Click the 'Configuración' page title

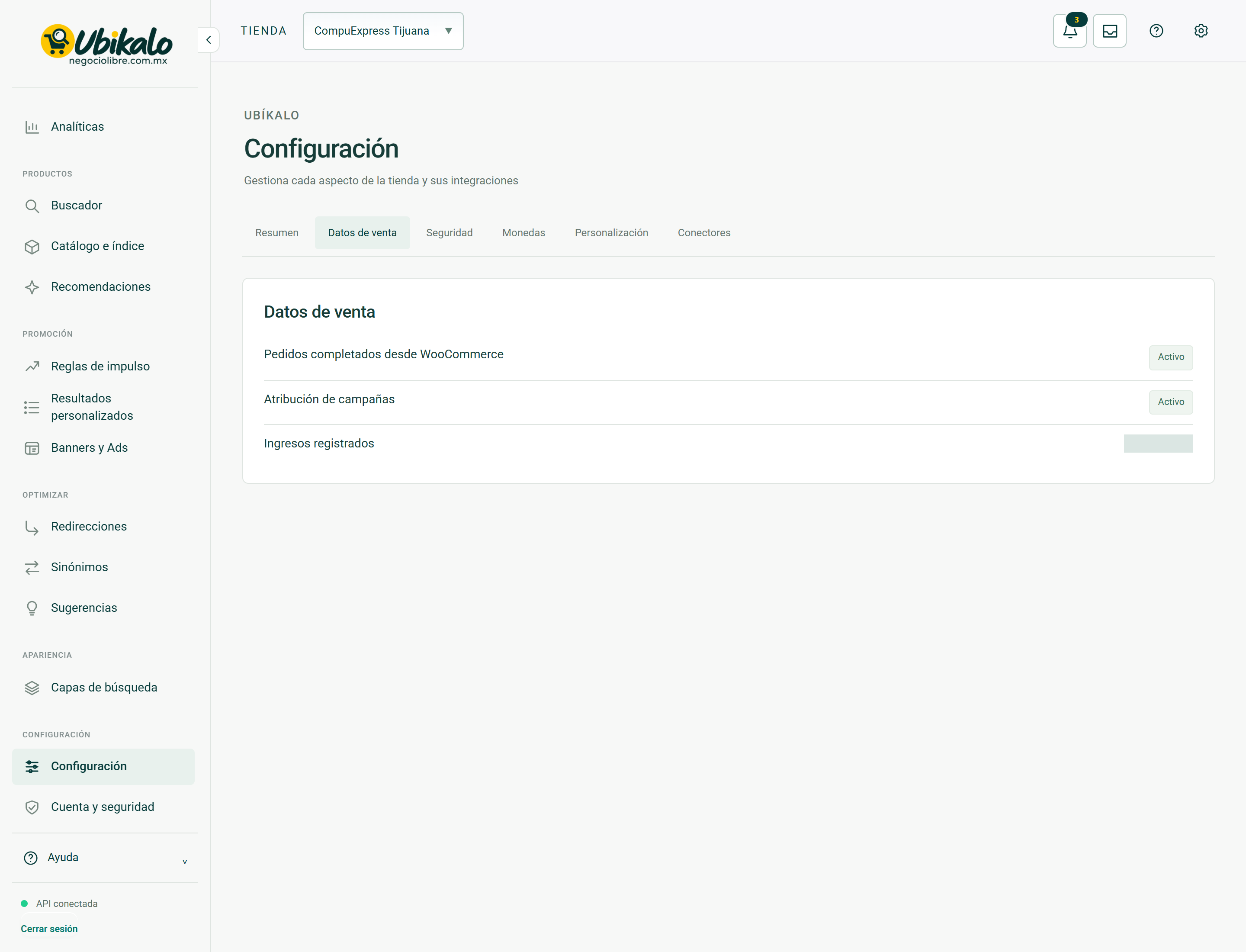pyautogui.click(x=321, y=149)
